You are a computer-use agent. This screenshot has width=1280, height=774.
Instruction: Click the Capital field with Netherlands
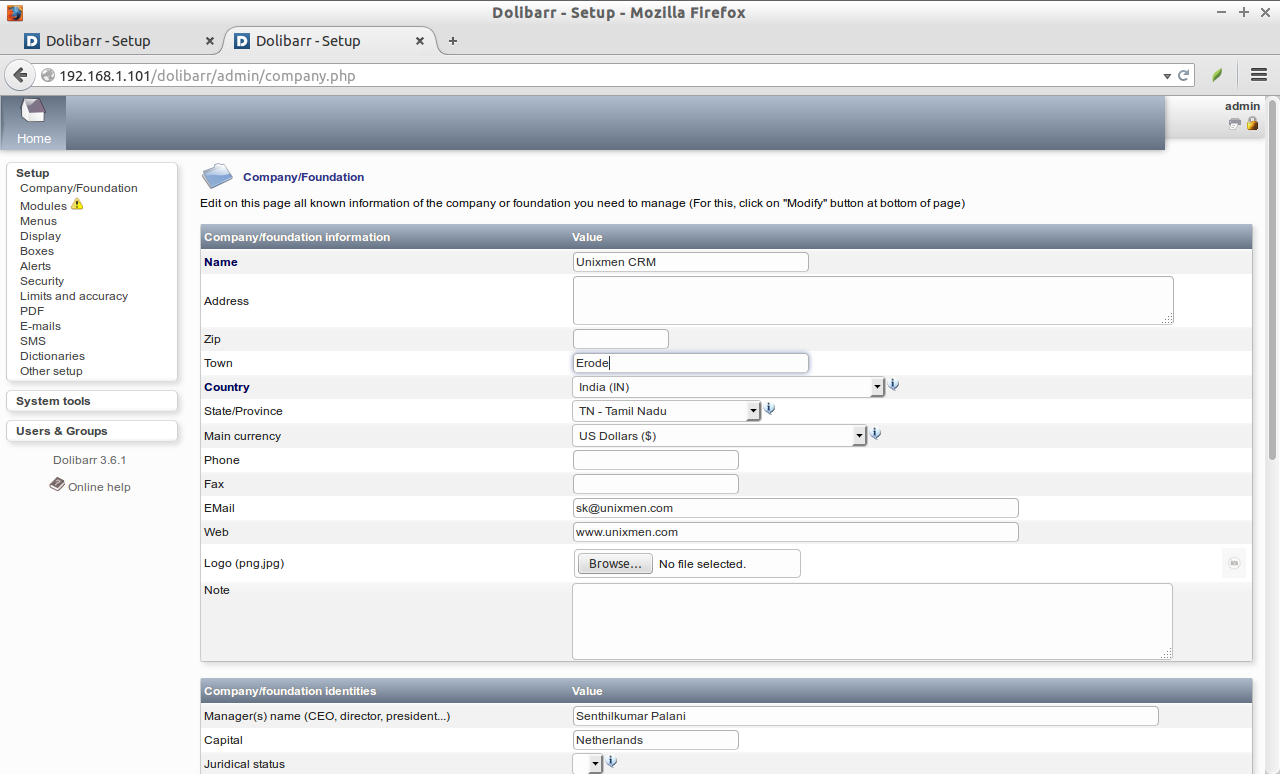click(656, 740)
